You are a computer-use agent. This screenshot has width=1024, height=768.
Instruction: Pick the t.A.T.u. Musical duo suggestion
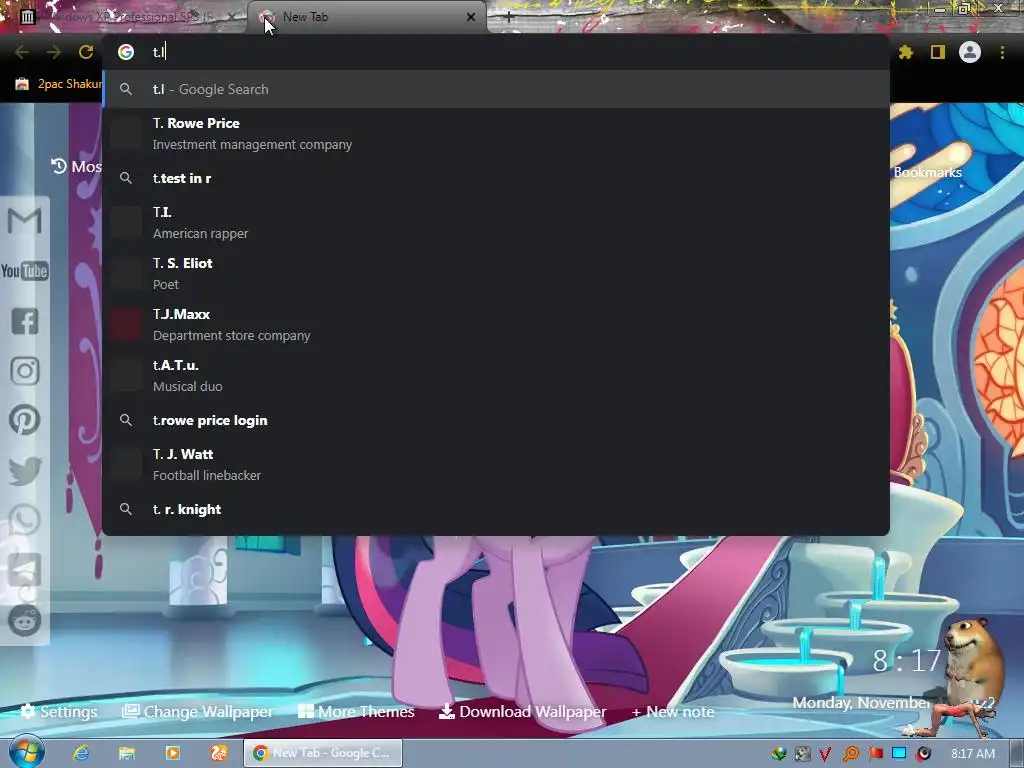coord(496,375)
